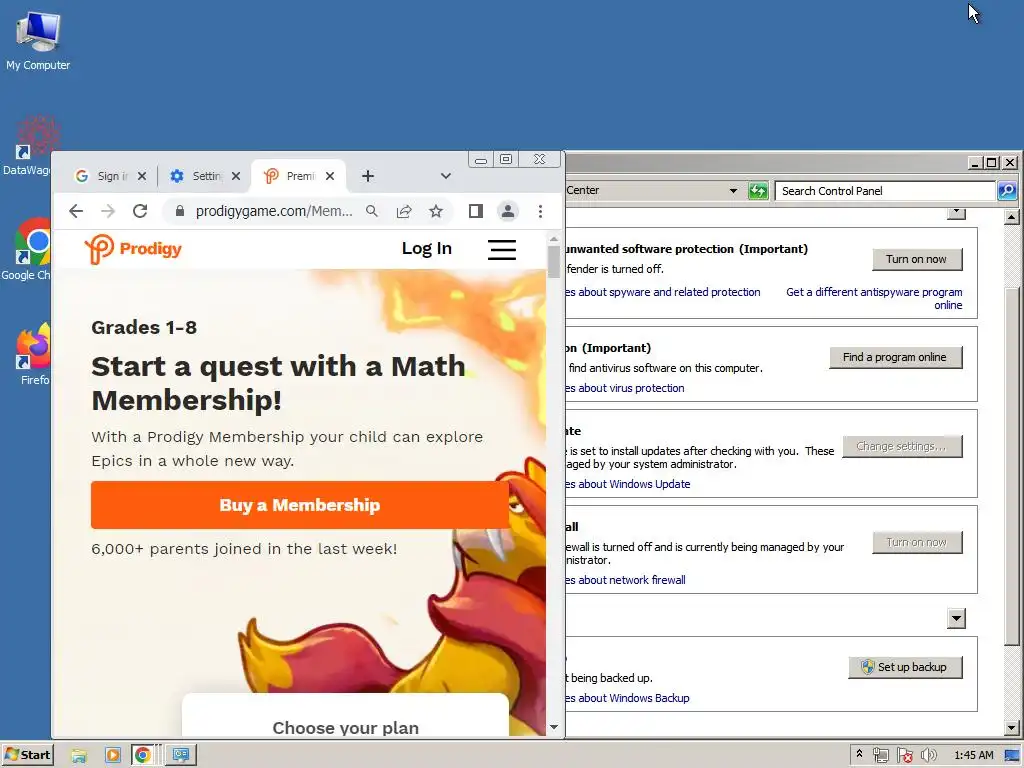The height and width of the screenshot is (768, 1024).
Task: Click the Search Control Panel field
Action: click(885, 191)
